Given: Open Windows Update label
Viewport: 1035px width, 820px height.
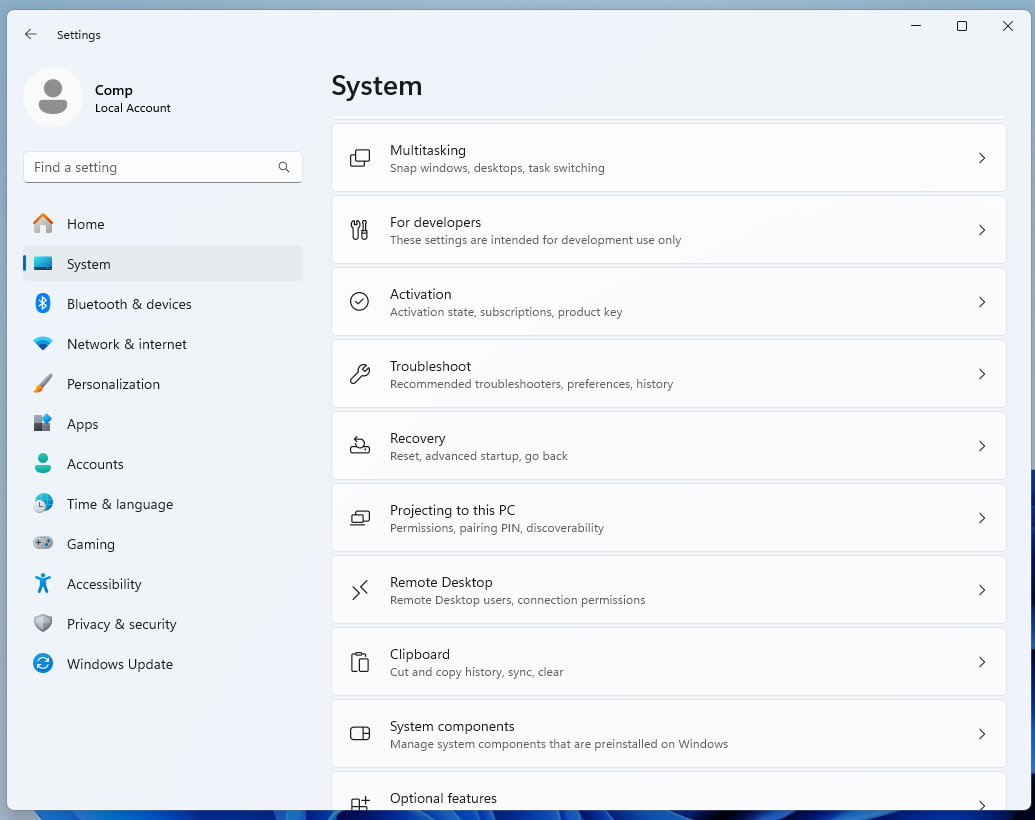Looking at the screenshot, I should pyautogui.click(x=120, y=664).
